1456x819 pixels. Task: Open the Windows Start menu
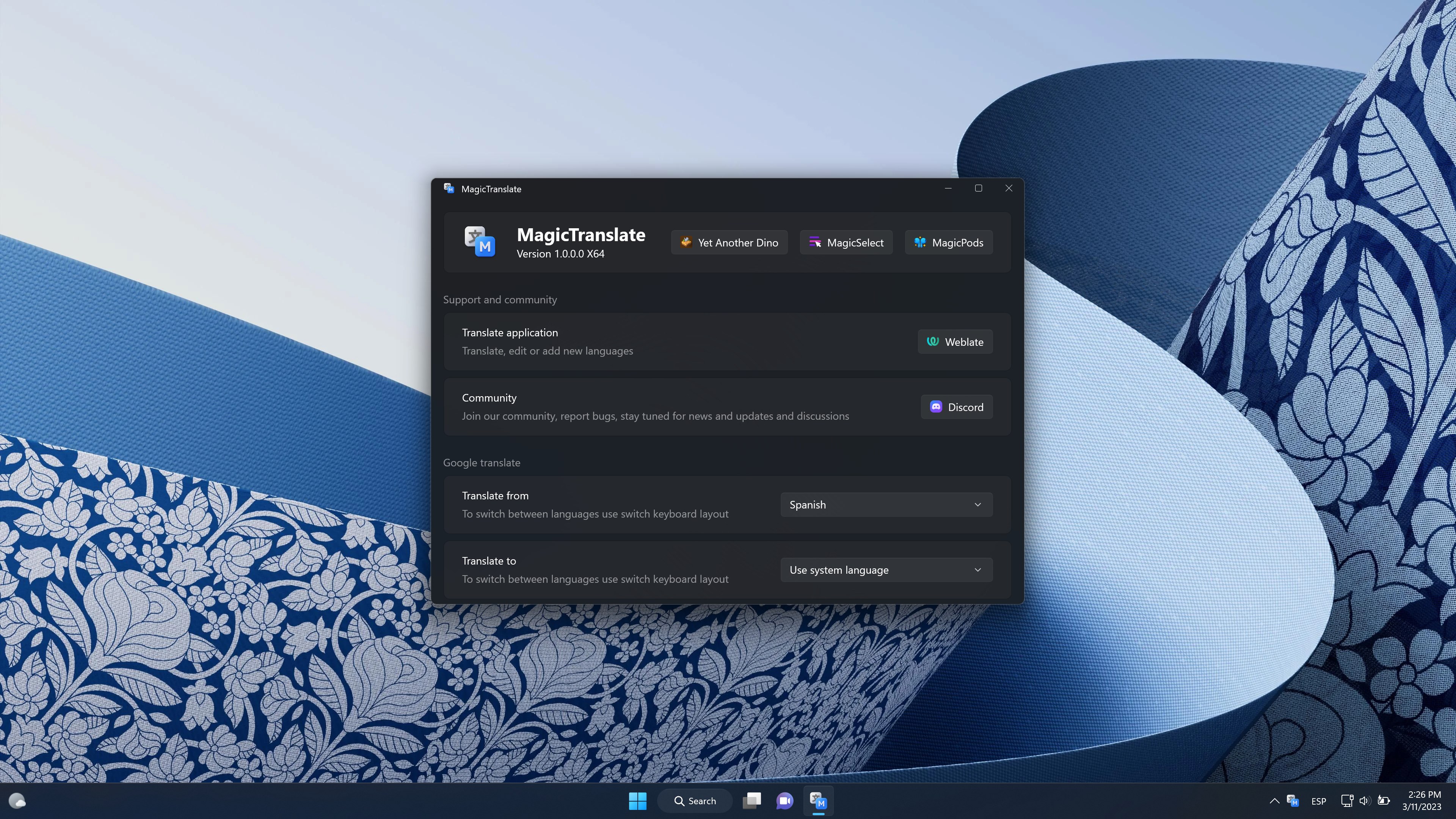tap(637, 801)
